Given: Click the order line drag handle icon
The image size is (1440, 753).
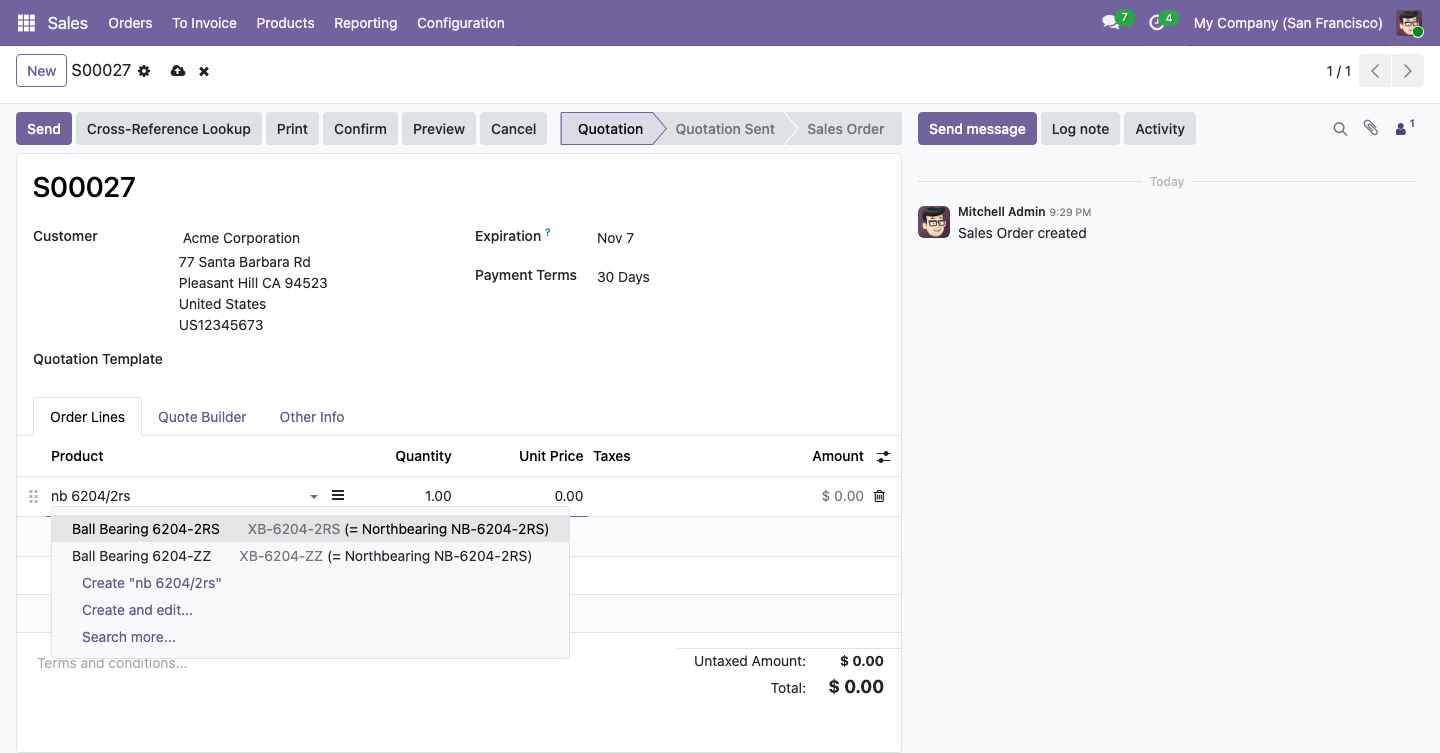Looking at the screenshot, I should (x=33, y=496).
